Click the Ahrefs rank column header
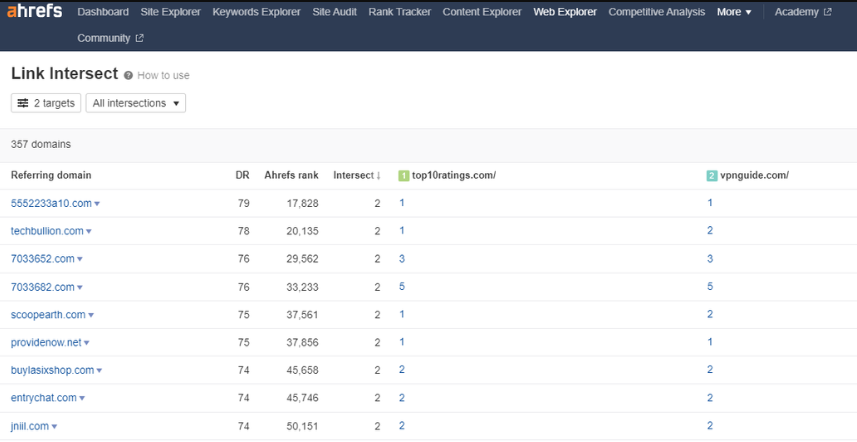The image size is (857, 442). [291, 175]
